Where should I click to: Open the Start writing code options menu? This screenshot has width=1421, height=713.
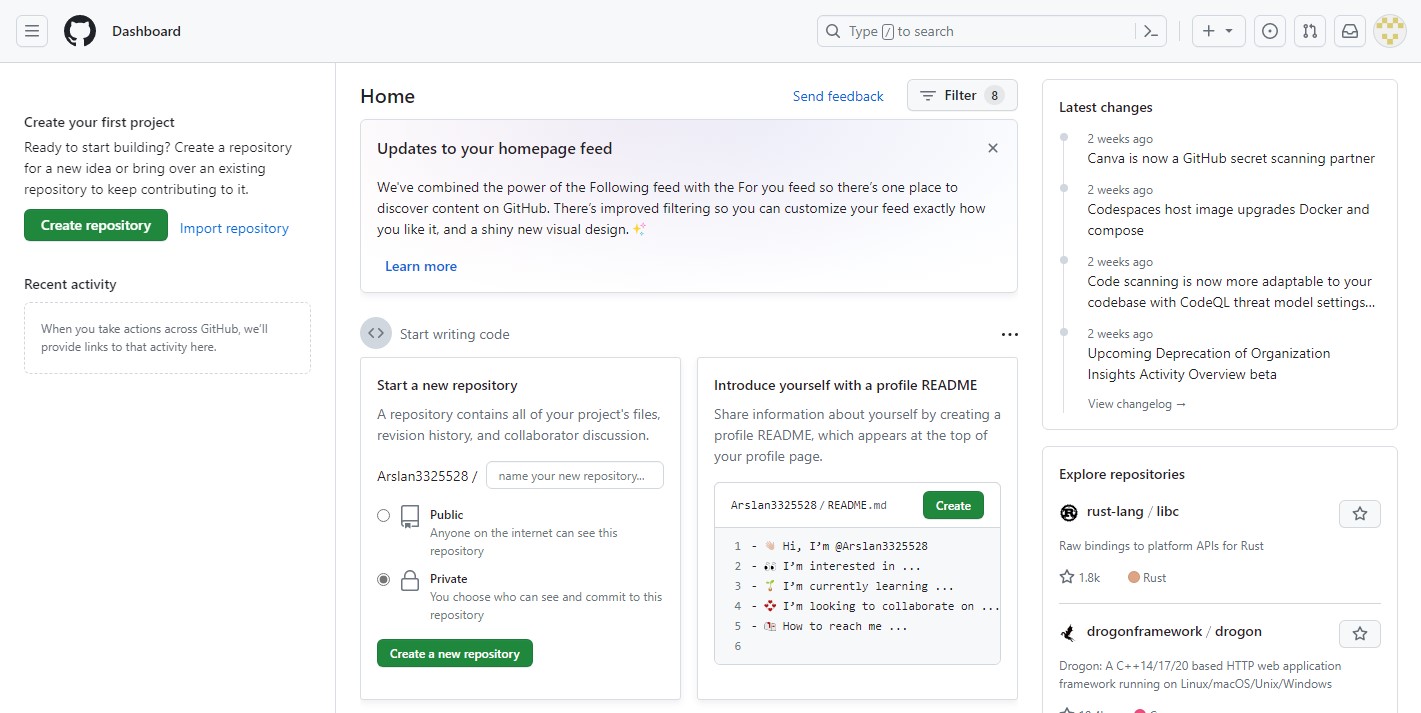point(1009,334)
